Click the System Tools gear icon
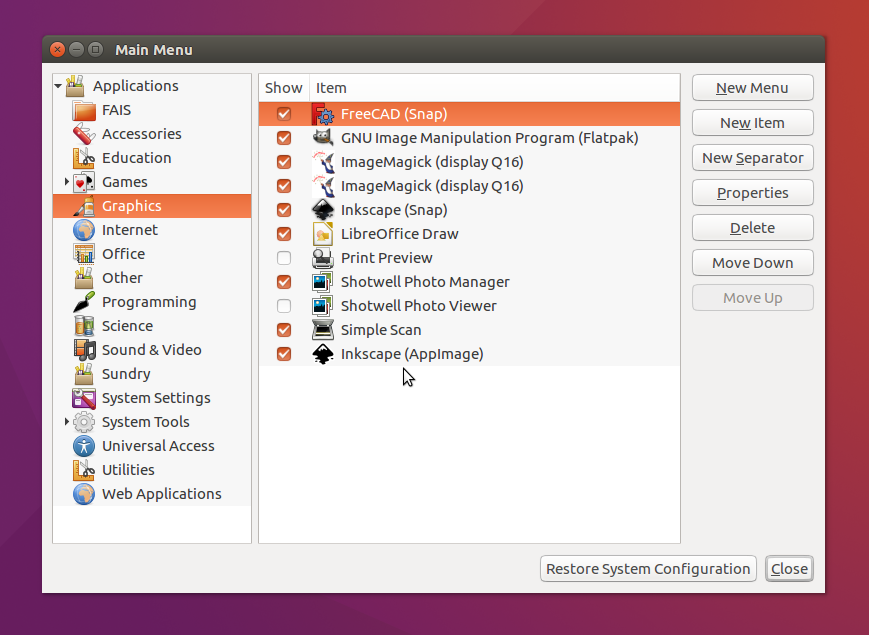This screenshot has width=869, height=635. pyautogui.click(x=84, y=422)
